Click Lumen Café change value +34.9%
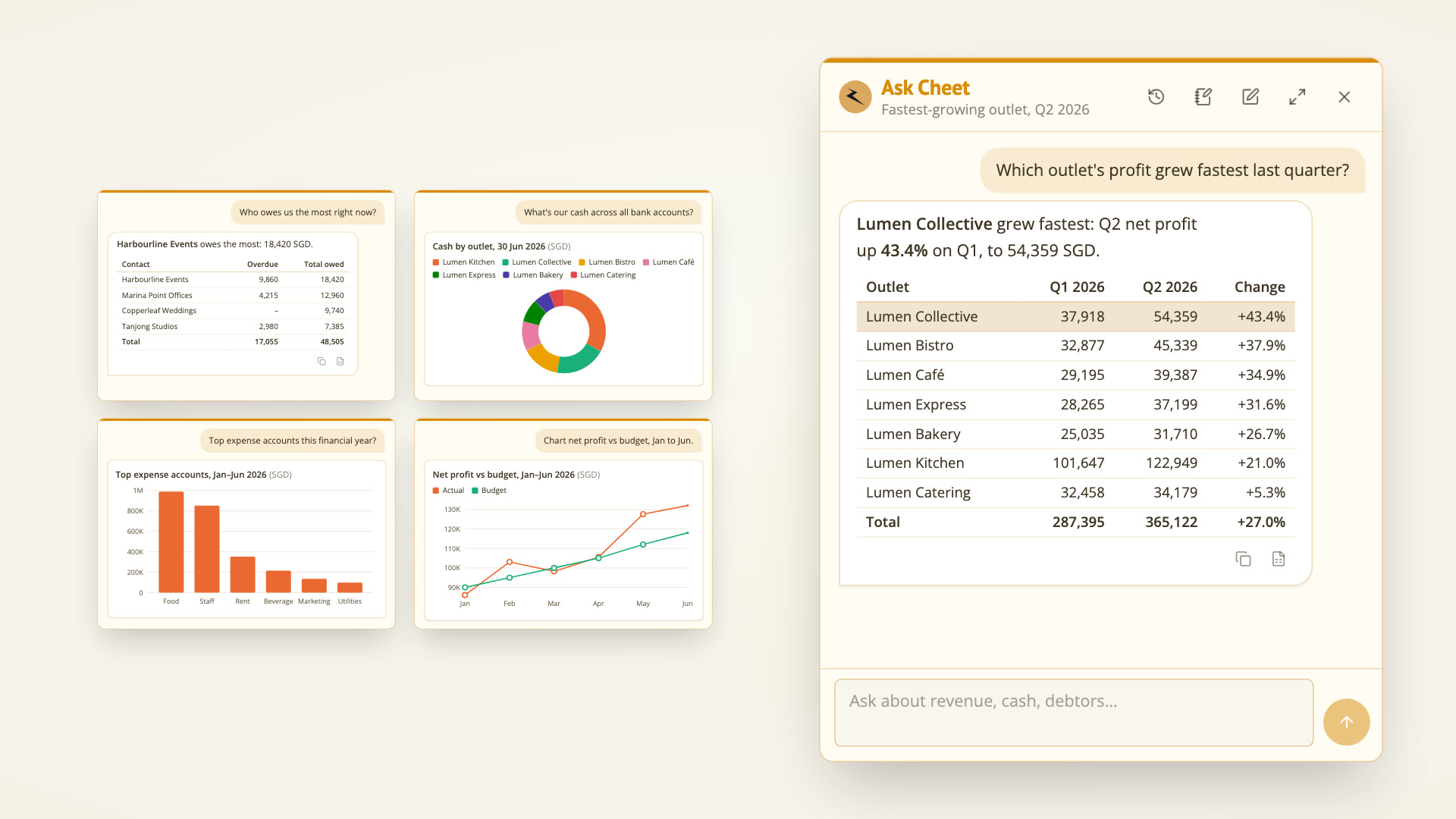Image resolution: width=1456 pixels, height=819 pixels. click(1261, 375)
